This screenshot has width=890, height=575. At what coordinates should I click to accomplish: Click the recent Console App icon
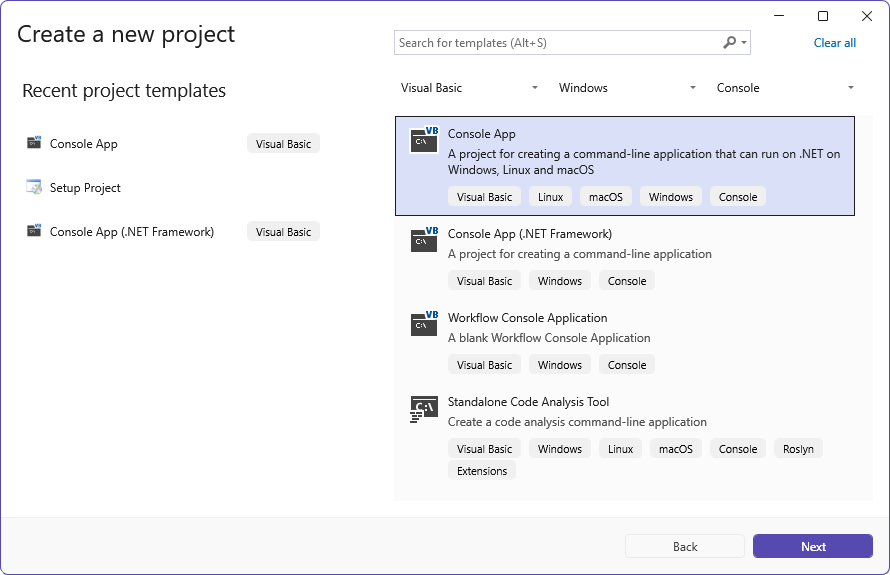[x=34, y=142]
